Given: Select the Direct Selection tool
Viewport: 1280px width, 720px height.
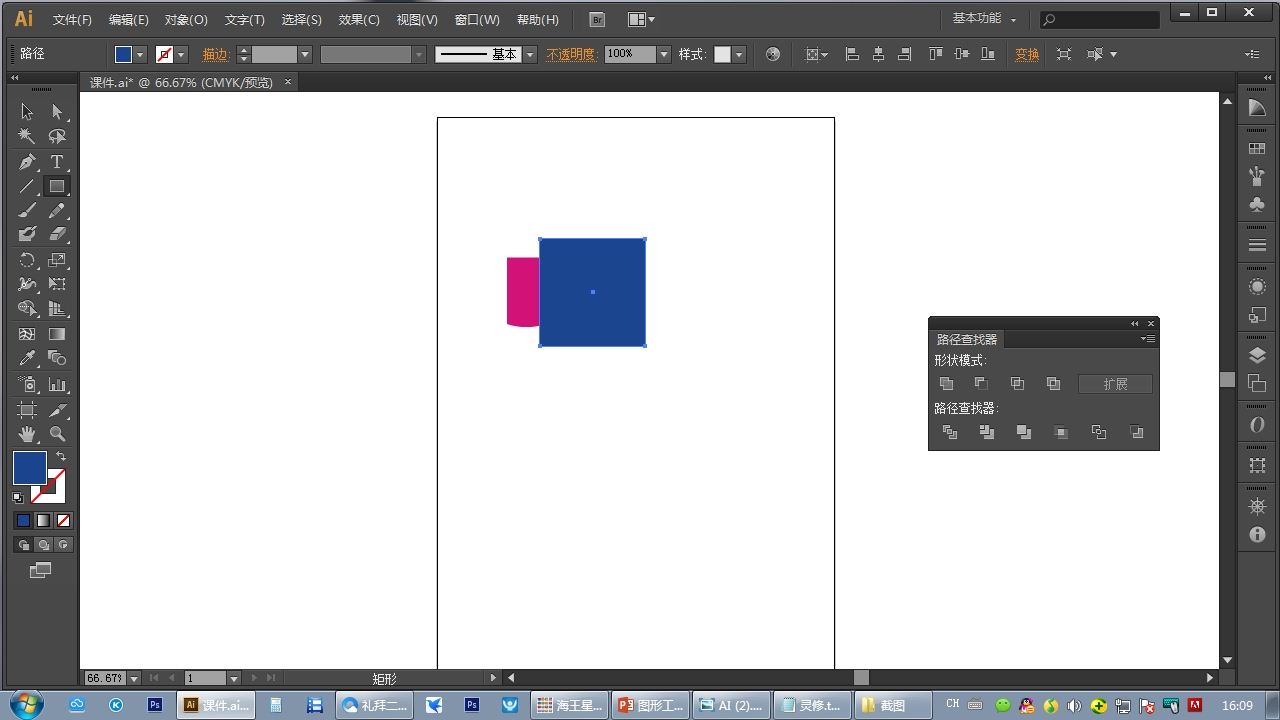Looking at the screenshot, I should pos(57,112).
